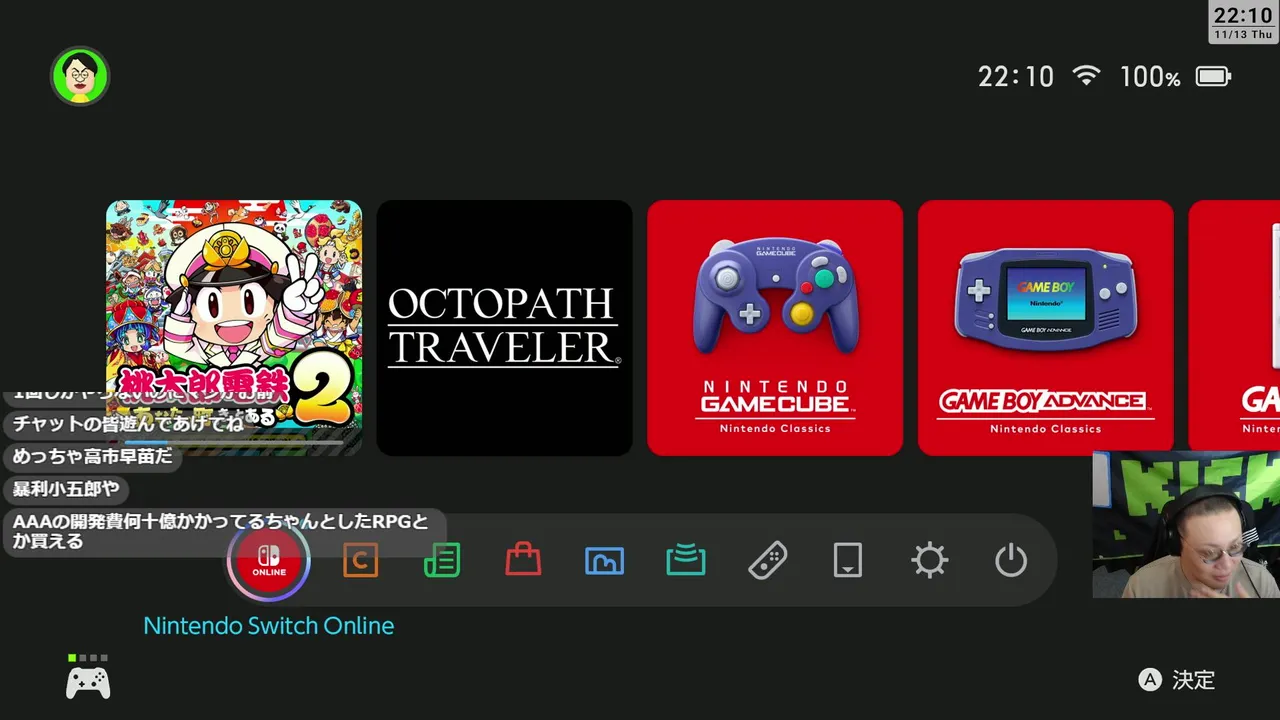
Task: Open Game Boy Advance Classics tile
Action: [1046, 328]
